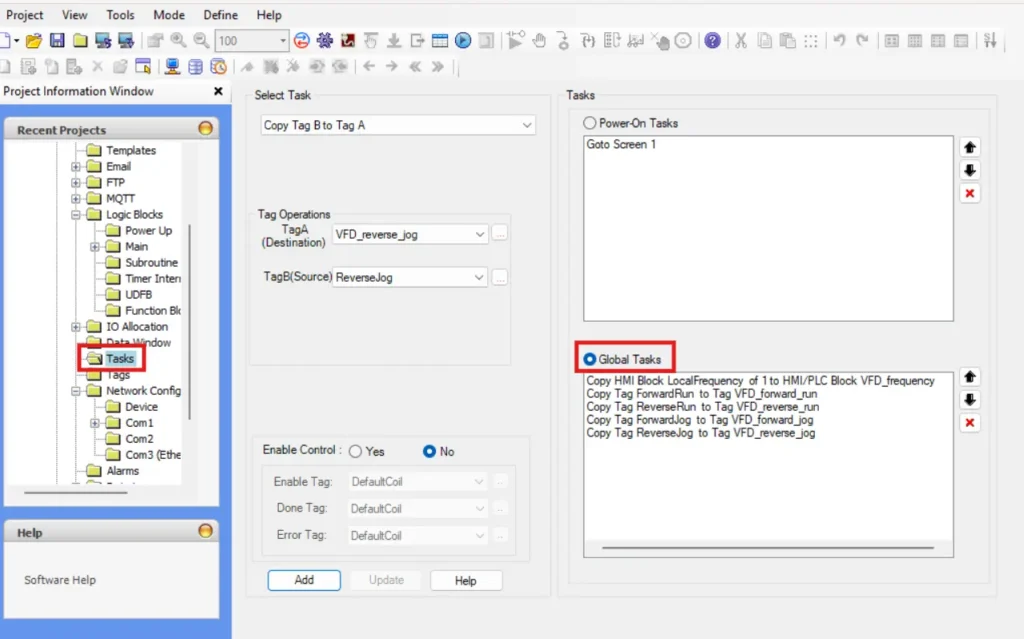Viewport: 1024px width, 639px height.
Task: Open the Tools menu
Action: (120, 14)
